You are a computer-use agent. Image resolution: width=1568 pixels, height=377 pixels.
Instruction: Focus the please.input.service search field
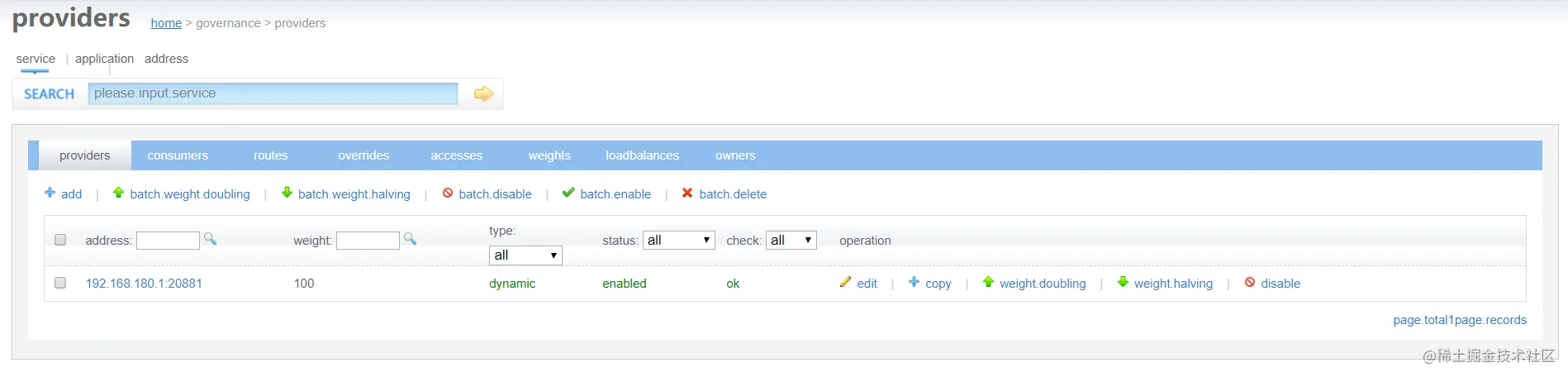[x=273, y=93]
